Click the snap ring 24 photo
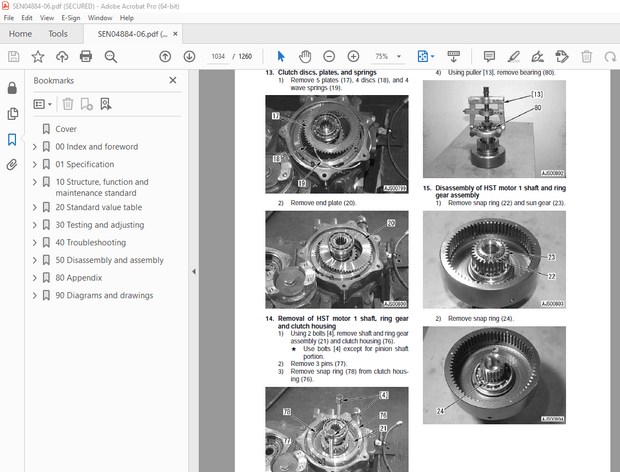620x472 pixels. [494, 375]
